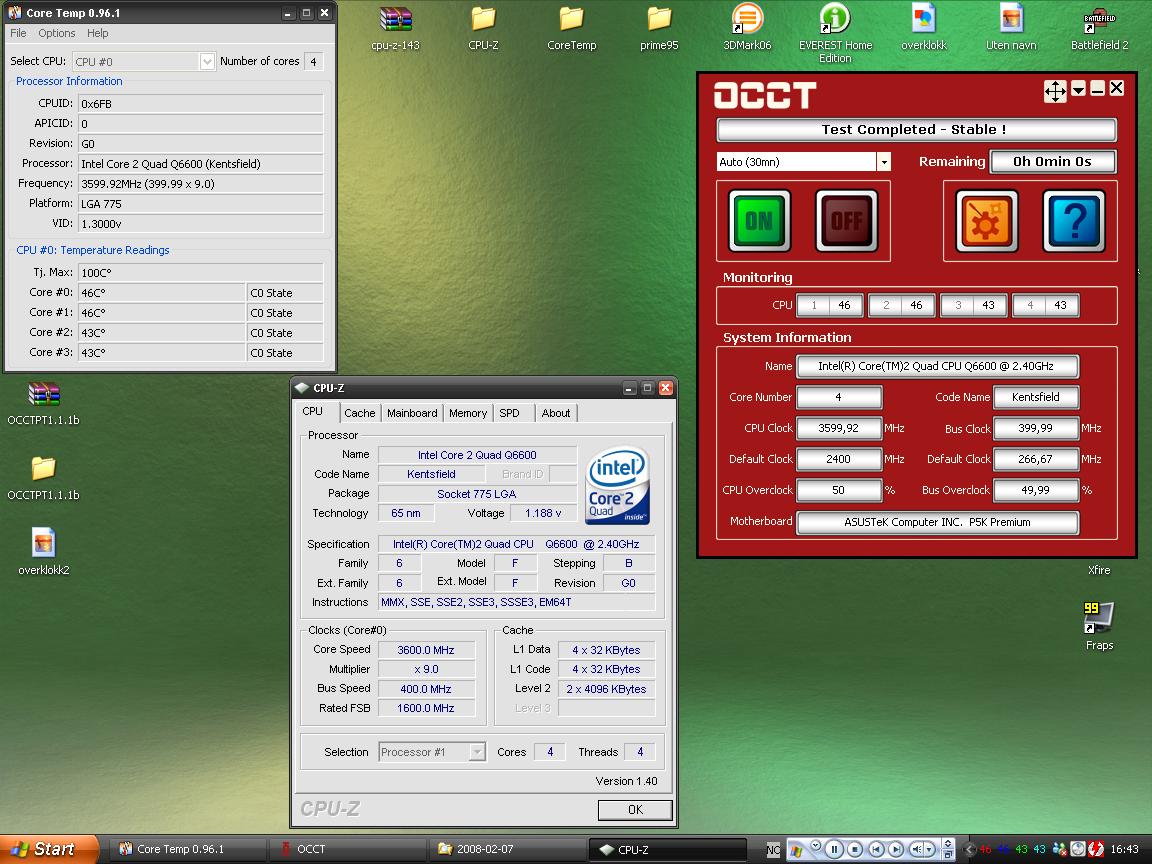The width and height of the screenshot is (1152, 864).
Task: Switch to the Mainboard tab in CPU-Z
Action: pos(412,413)
